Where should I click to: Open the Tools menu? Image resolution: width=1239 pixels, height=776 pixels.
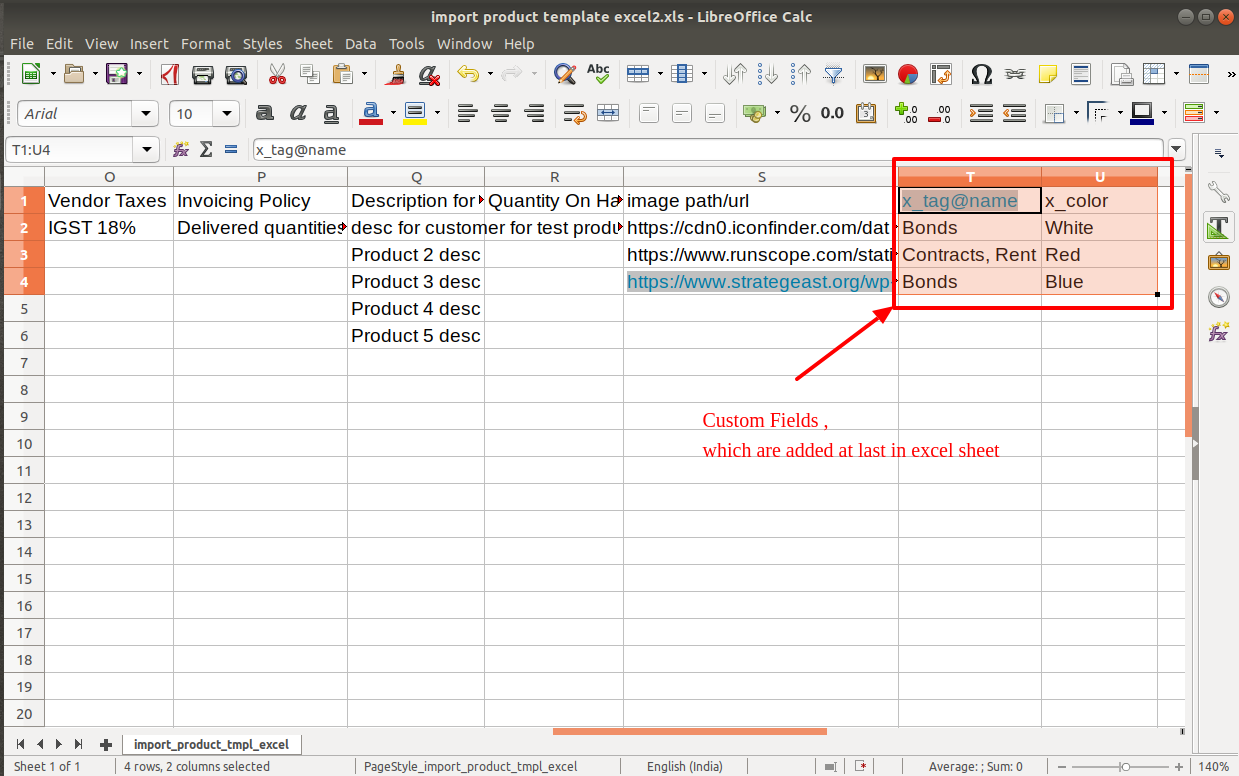pos(407,44)
